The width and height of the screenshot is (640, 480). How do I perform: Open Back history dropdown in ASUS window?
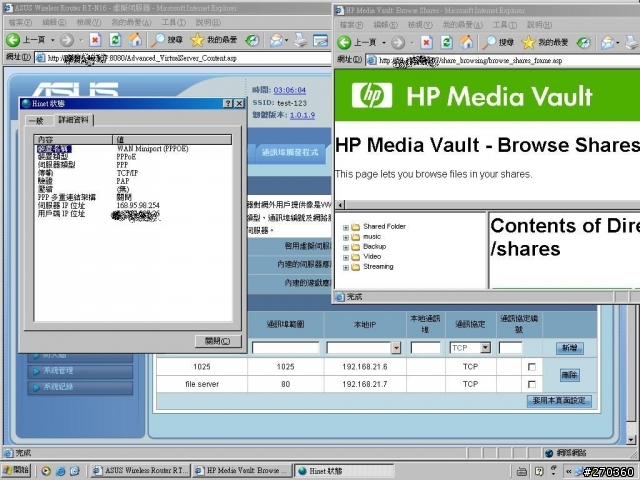click(x=53, y=40)
